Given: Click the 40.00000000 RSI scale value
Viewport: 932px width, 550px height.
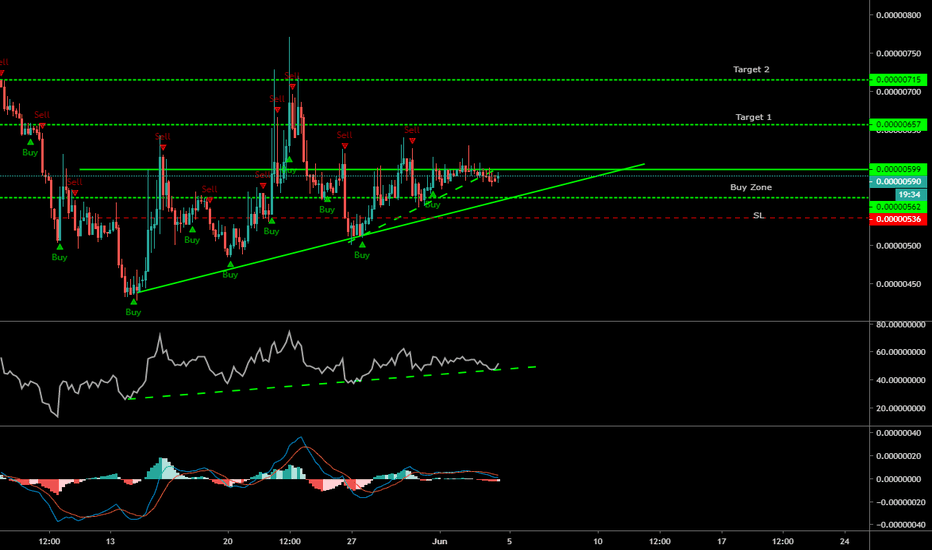Looking at the screenshot, I should (x=900, y=380).
